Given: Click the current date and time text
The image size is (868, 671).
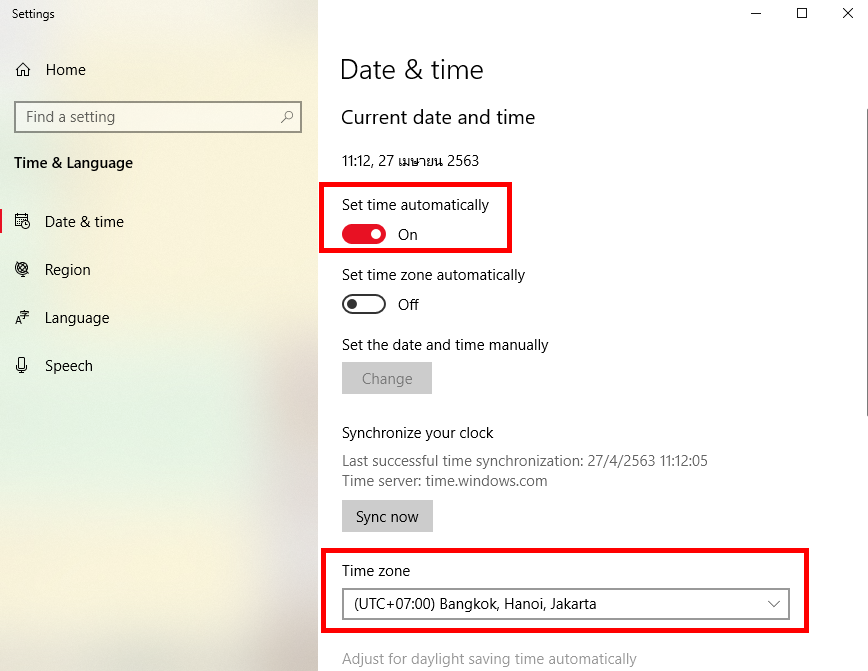Looking at the screenshot, I should pos(410,161).
